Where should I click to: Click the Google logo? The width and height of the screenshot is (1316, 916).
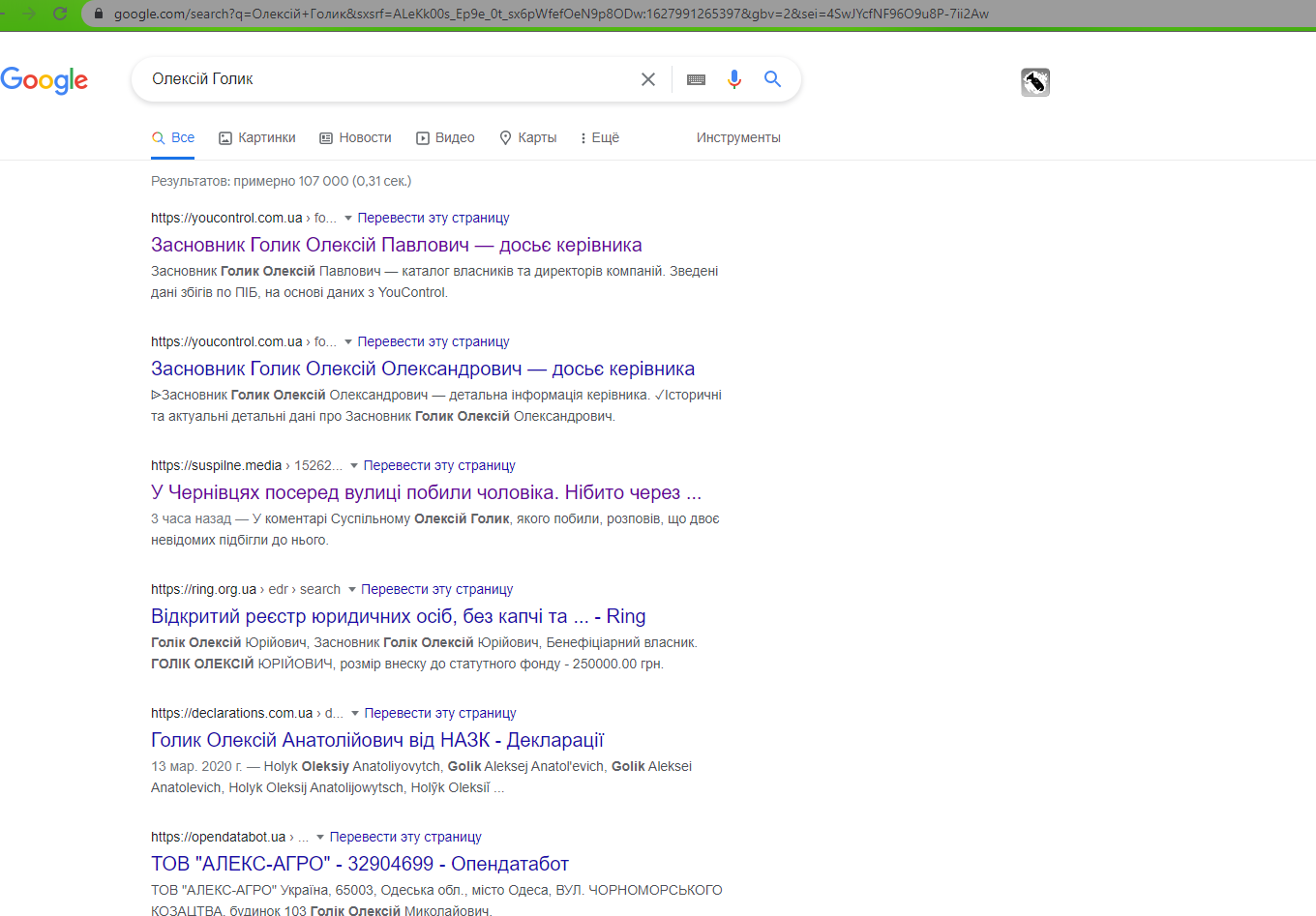point(45,80)
